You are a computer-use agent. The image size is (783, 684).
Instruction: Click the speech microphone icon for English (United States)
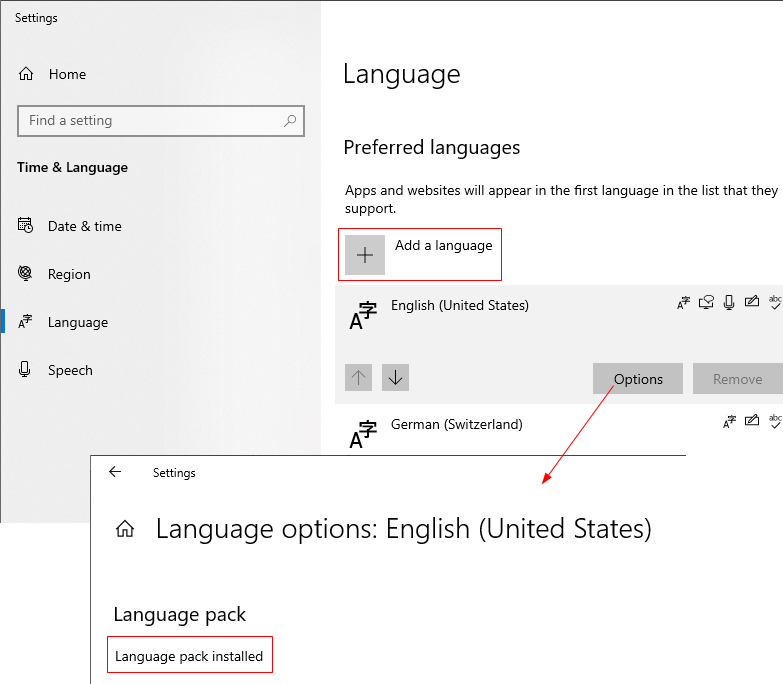point(729,302)
